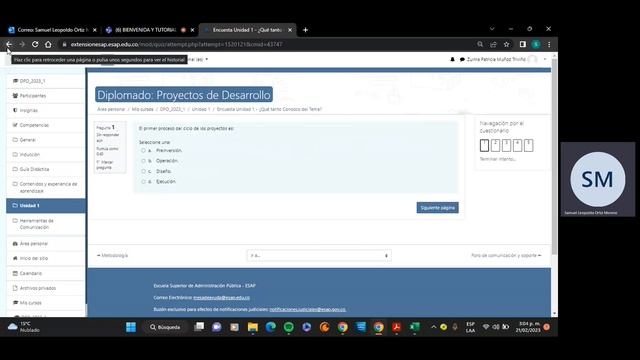Open notifications bell in Moodle header
Viewport: 640px width, 360px height.
click(x=452, y=59)
